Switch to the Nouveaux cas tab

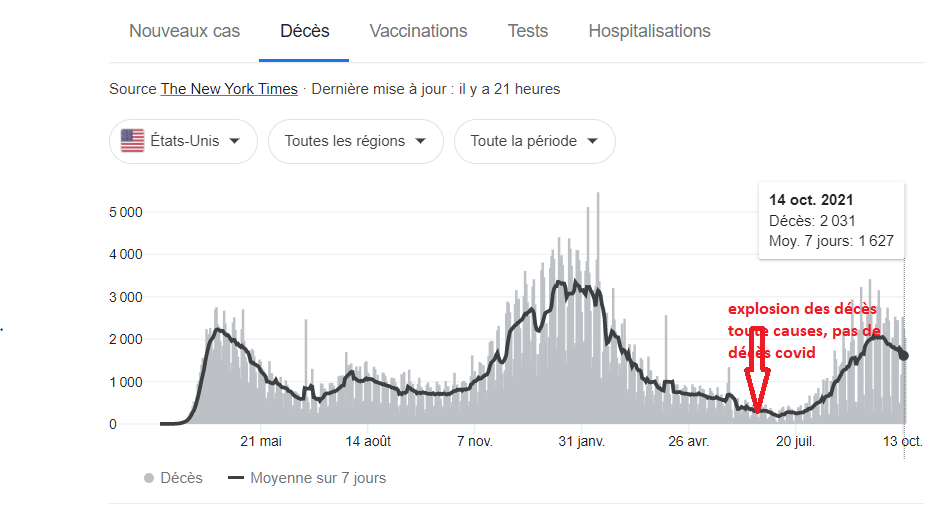pos(184,31)
